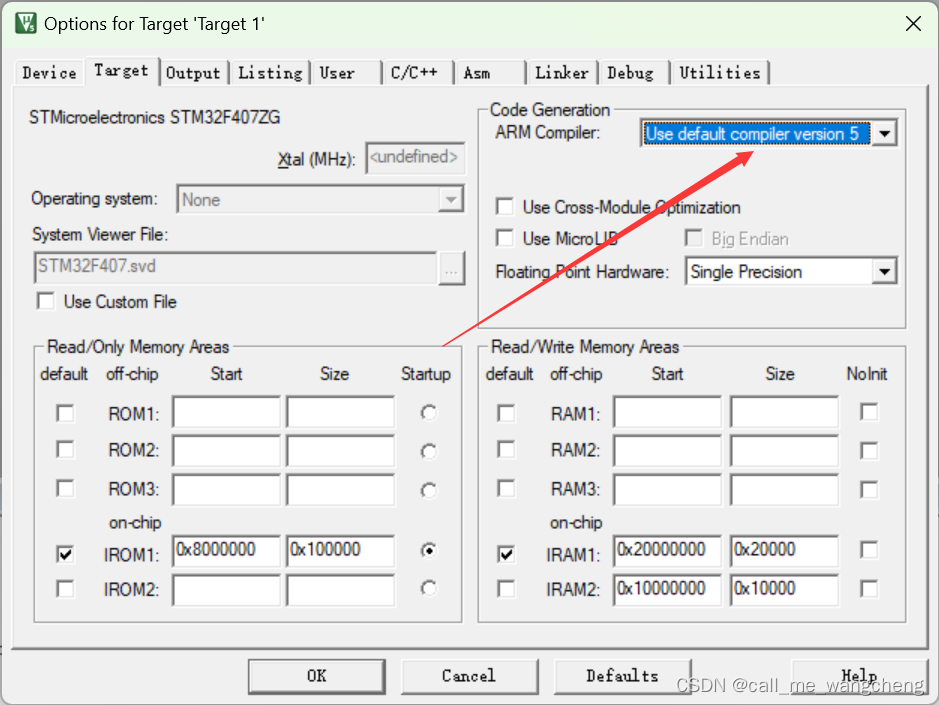
Task: Click the IROM2 Start address field
Action: click(226, 590)
